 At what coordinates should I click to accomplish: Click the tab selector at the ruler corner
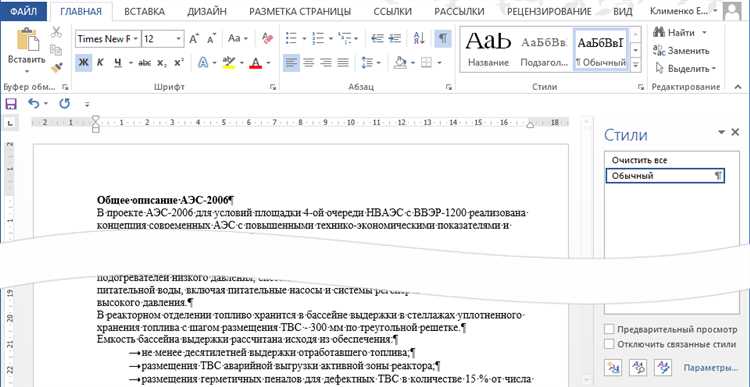tap(10, 124)
